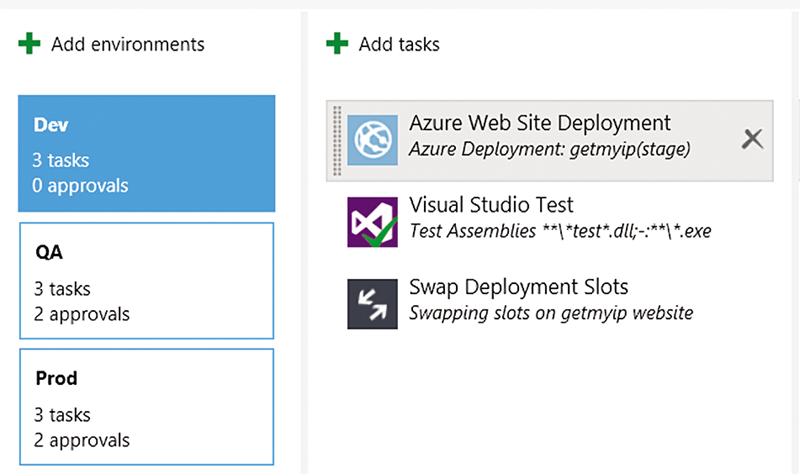Click the green plus beside Add environments

[x=29, y=43]
